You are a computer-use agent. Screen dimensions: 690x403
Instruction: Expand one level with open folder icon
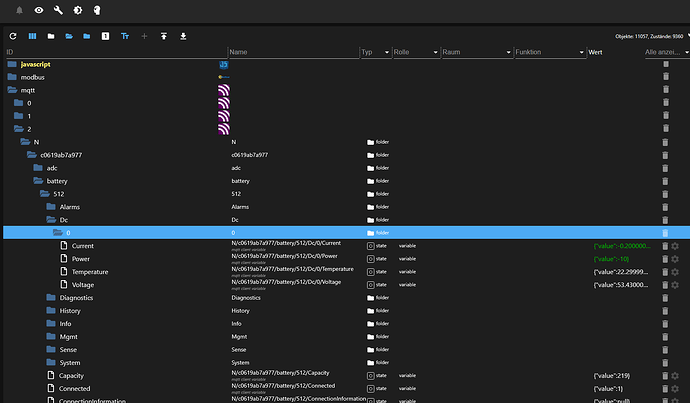coord(69,36)
